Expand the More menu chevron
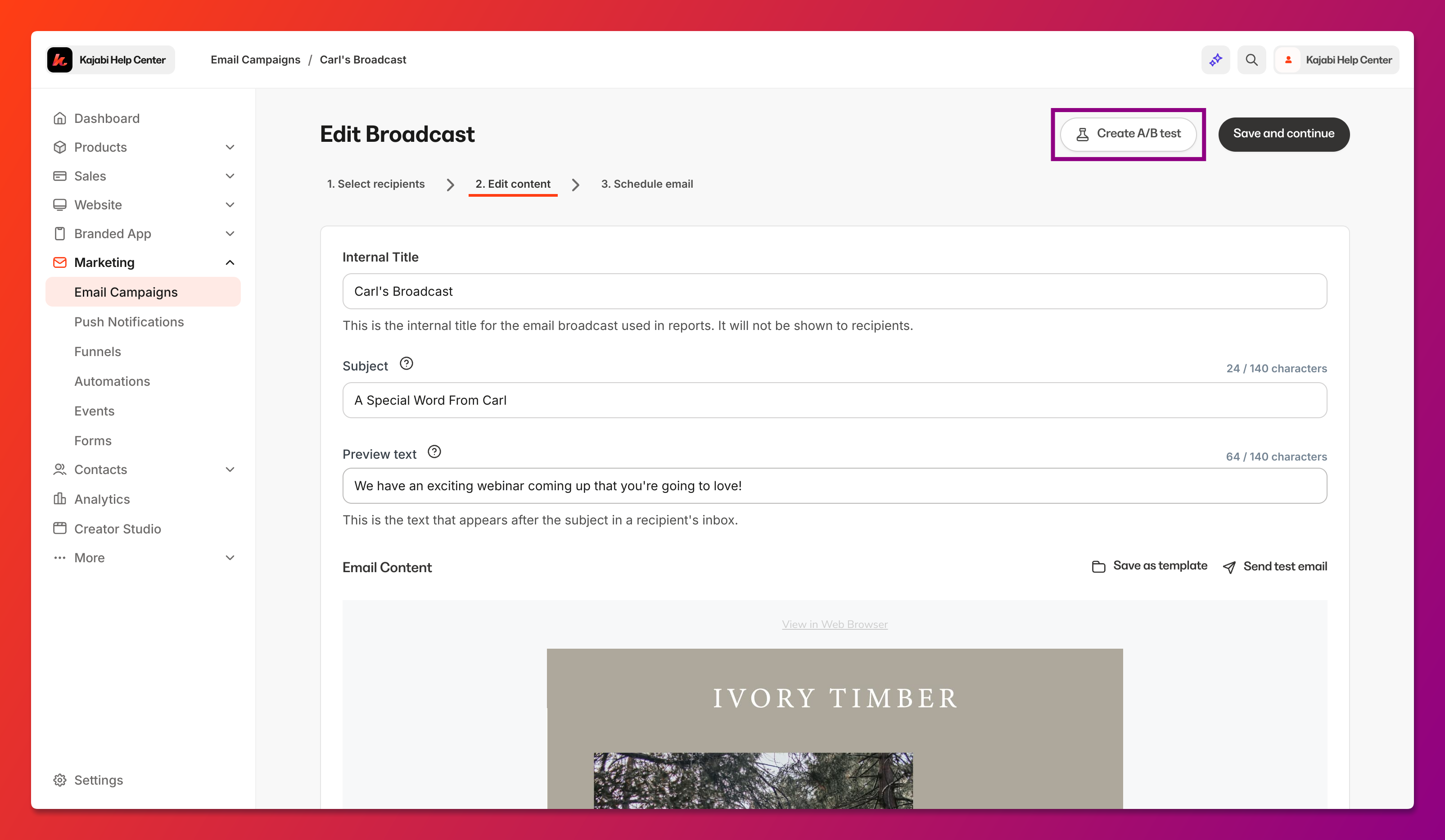1445x840 pixels. (230, 557)
